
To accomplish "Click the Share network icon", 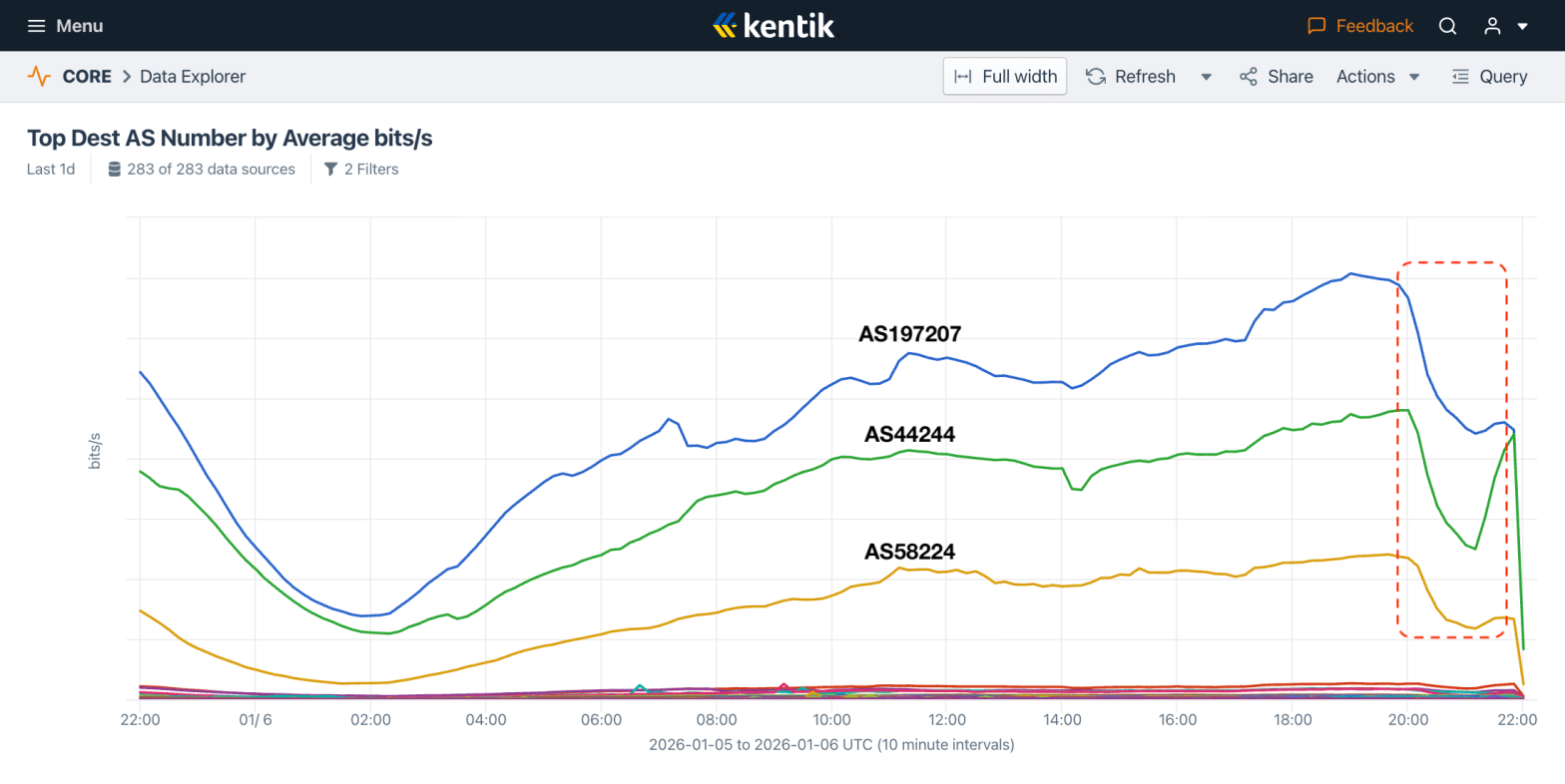I will point(1249,77).
